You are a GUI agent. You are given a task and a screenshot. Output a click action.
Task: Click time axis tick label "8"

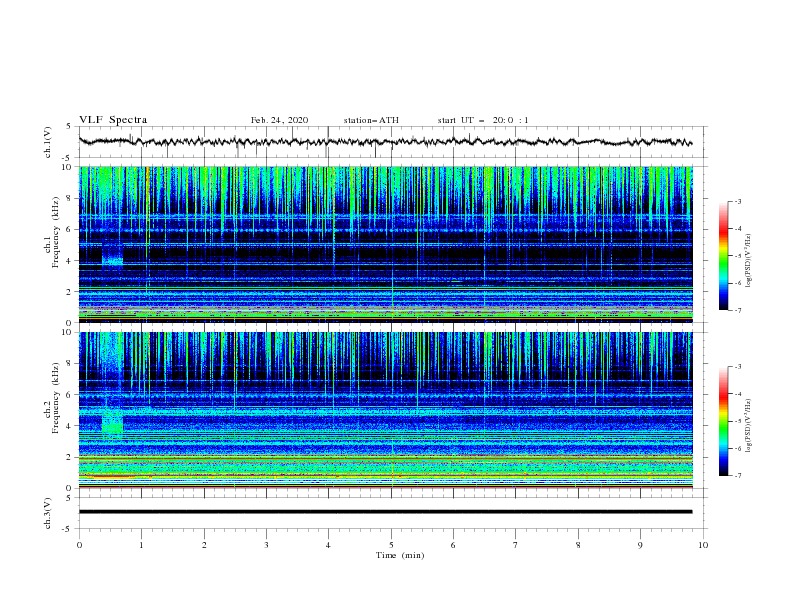578,545
